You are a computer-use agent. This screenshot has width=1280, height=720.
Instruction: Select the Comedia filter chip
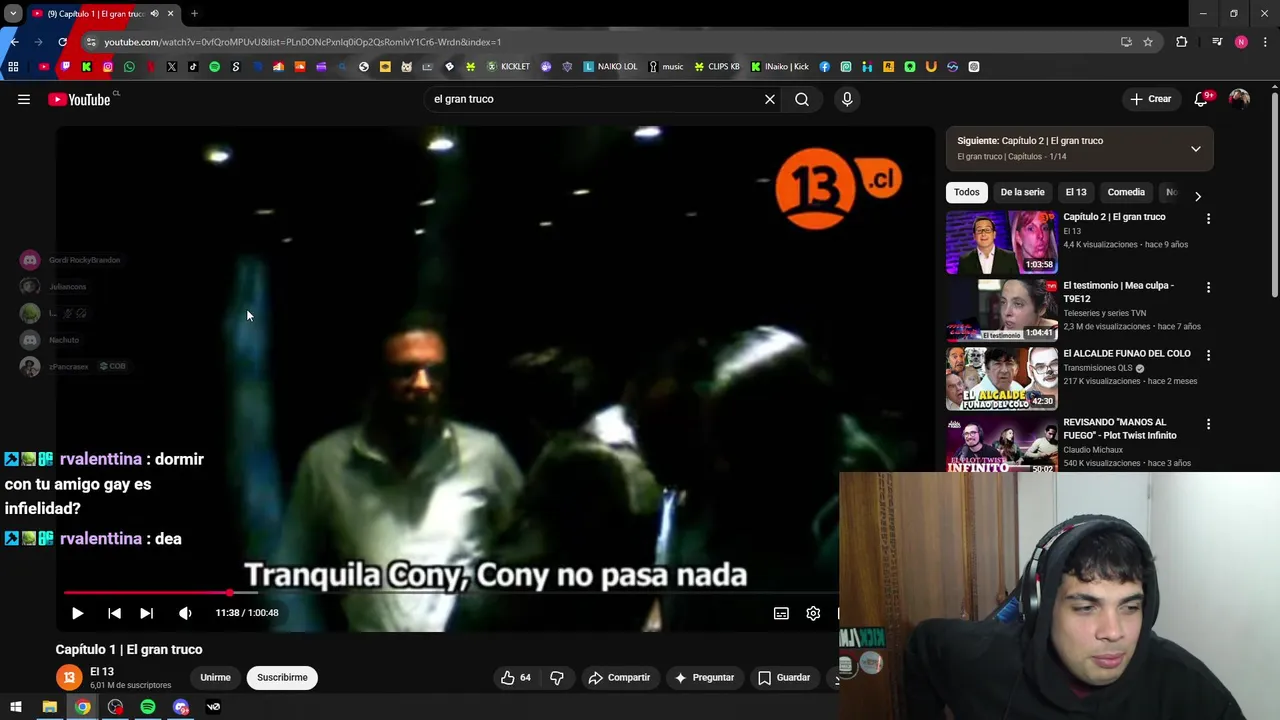1126,192
